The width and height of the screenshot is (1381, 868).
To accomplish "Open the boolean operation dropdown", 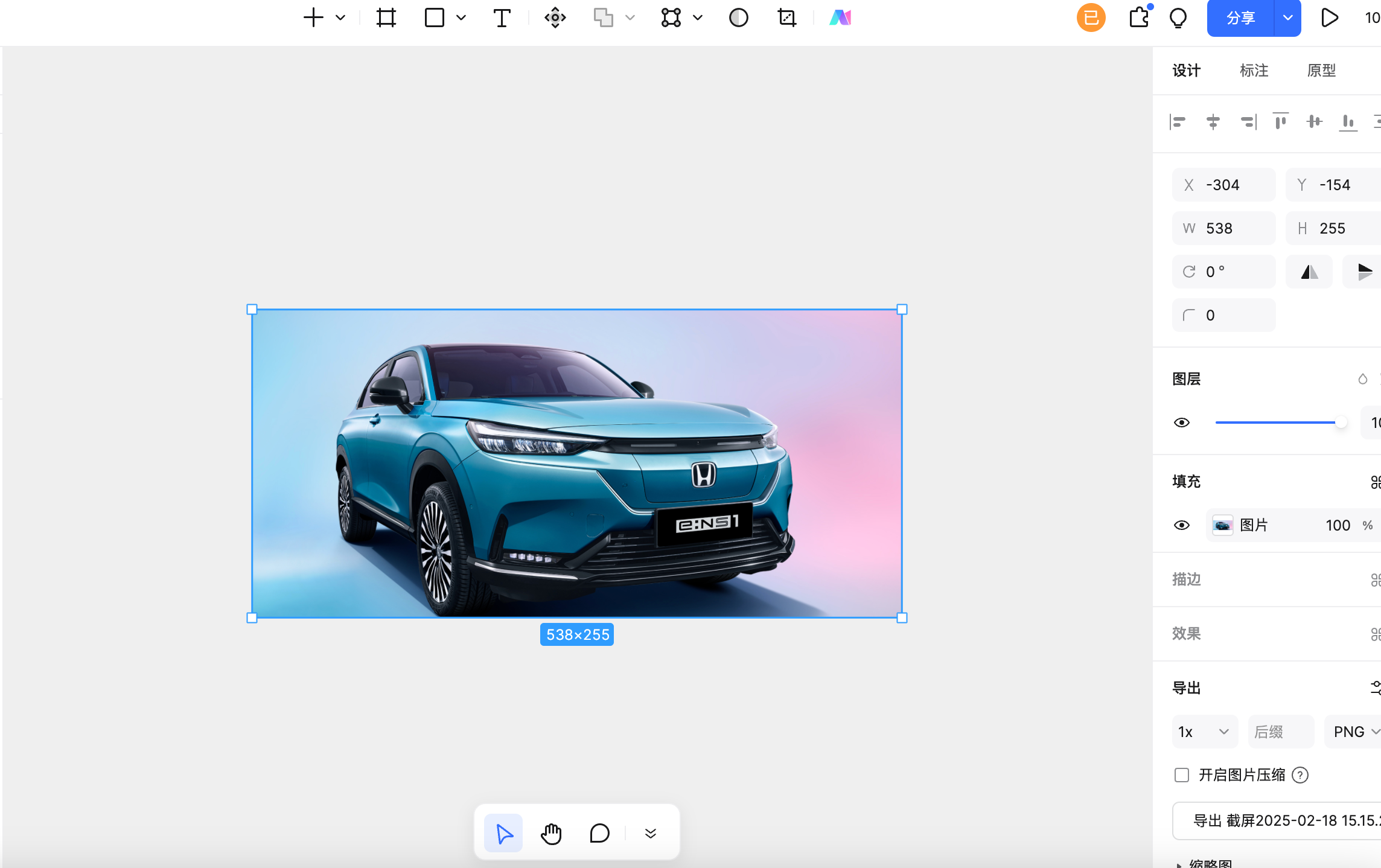I will pyautogui.click(x=630, y=18).
